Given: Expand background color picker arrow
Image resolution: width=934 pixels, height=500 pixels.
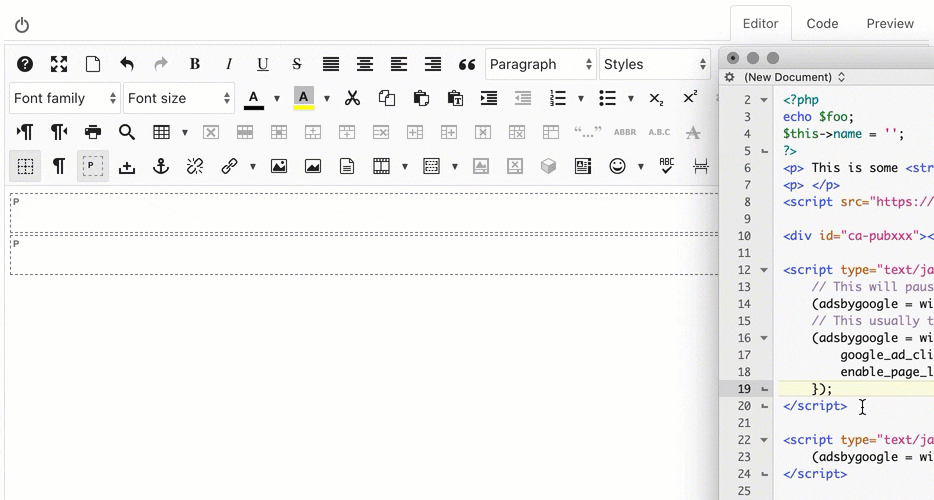Looking at the screenshot, I should pos(326,98).
